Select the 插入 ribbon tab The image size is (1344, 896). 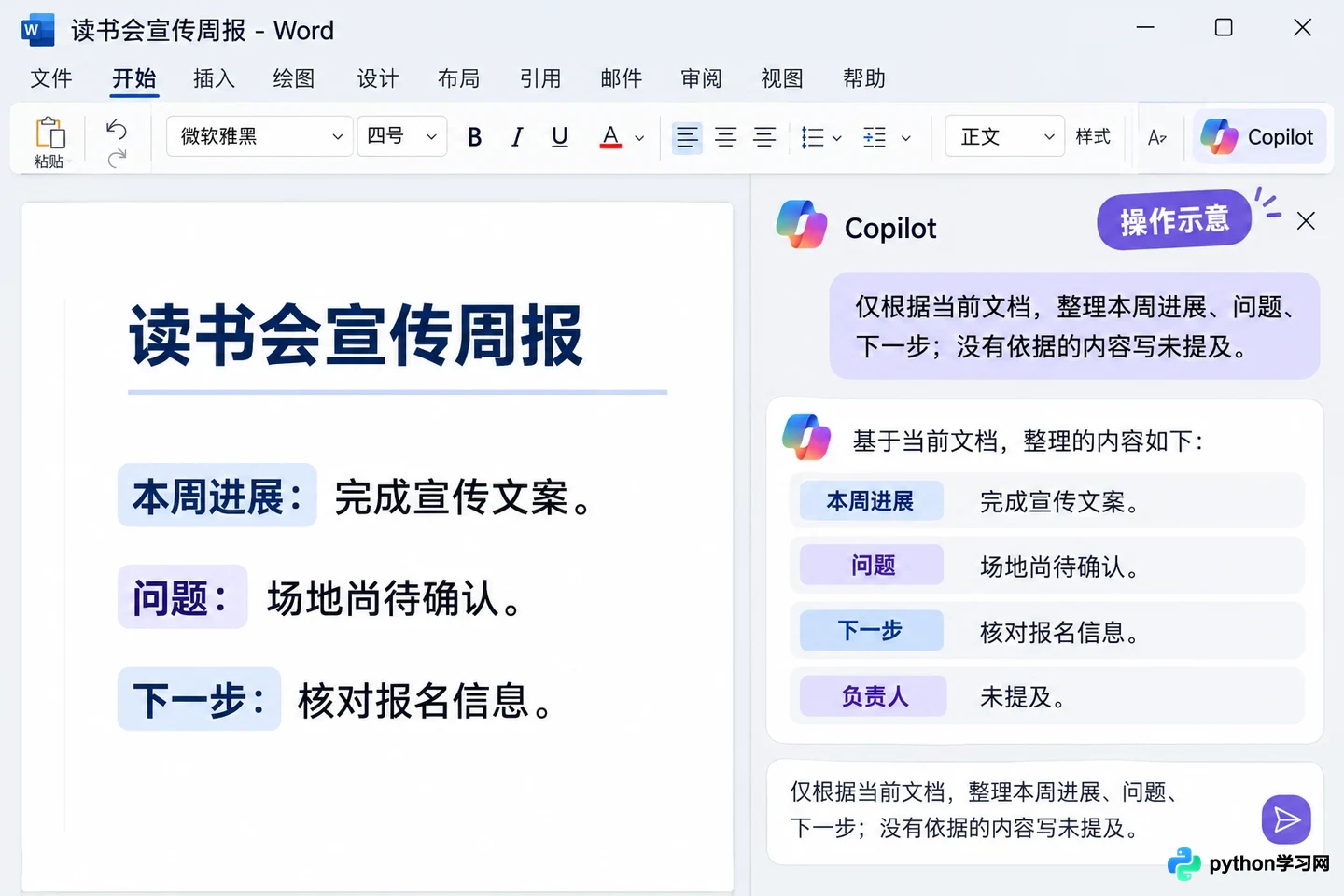pos(214,78)
